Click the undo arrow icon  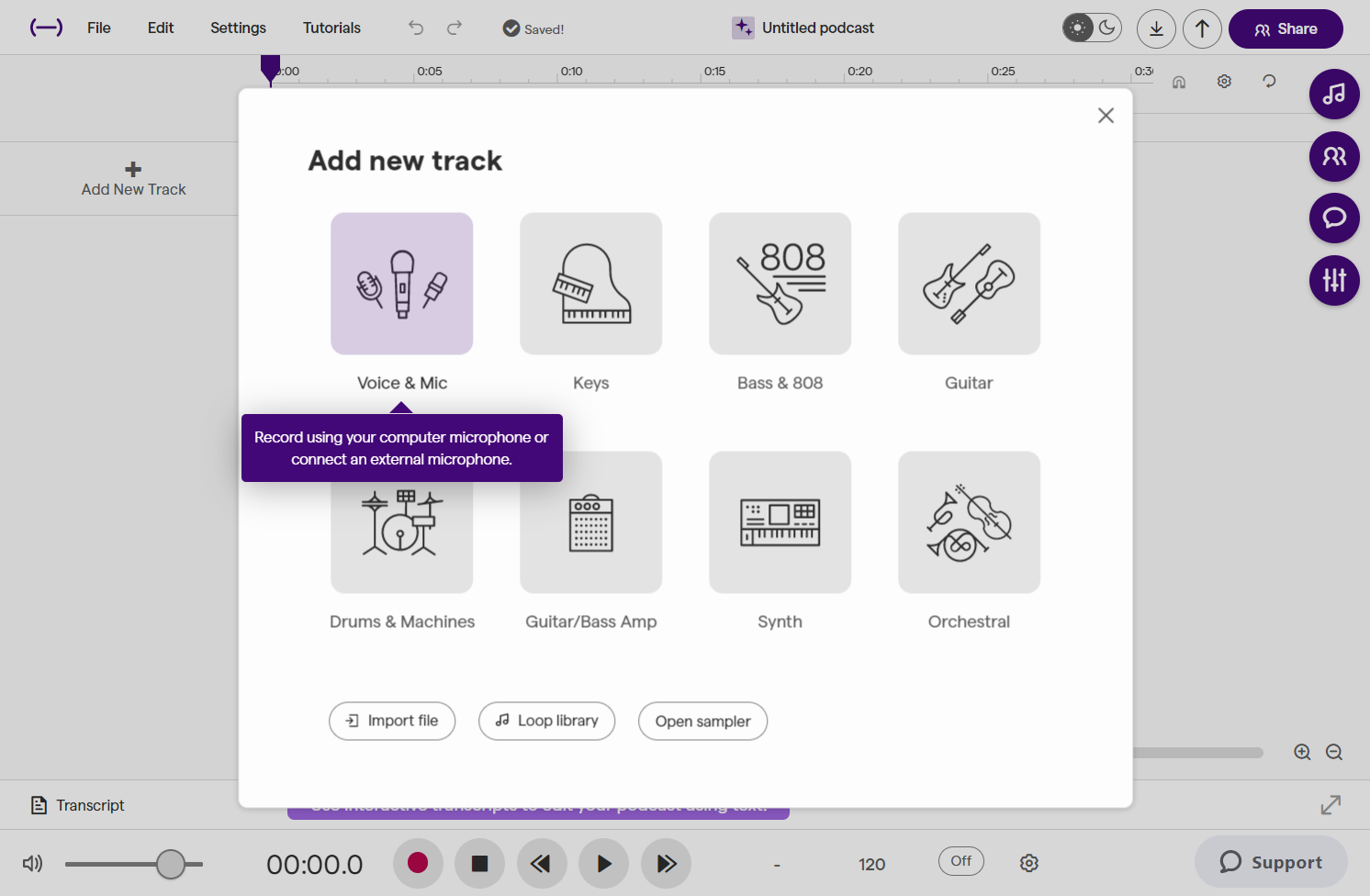click(416, 28)
